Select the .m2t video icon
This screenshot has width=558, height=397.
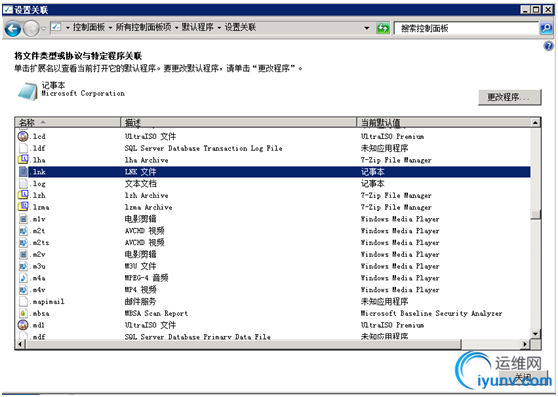coord(23,231)
